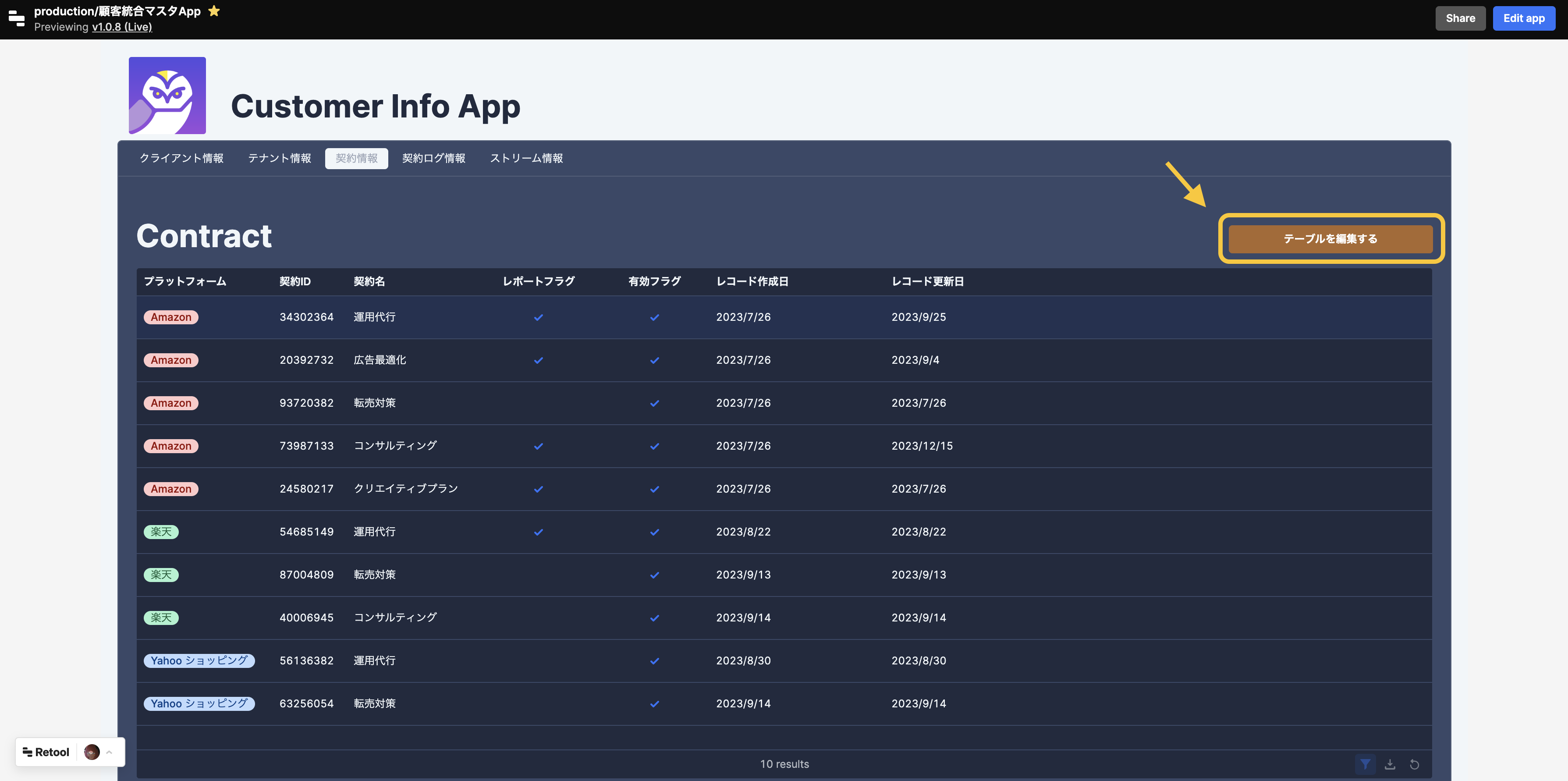Viewport: 1568px width, 781px height.
Task: Click the download icon in table footer
Action: click(x=1390, y=764)
